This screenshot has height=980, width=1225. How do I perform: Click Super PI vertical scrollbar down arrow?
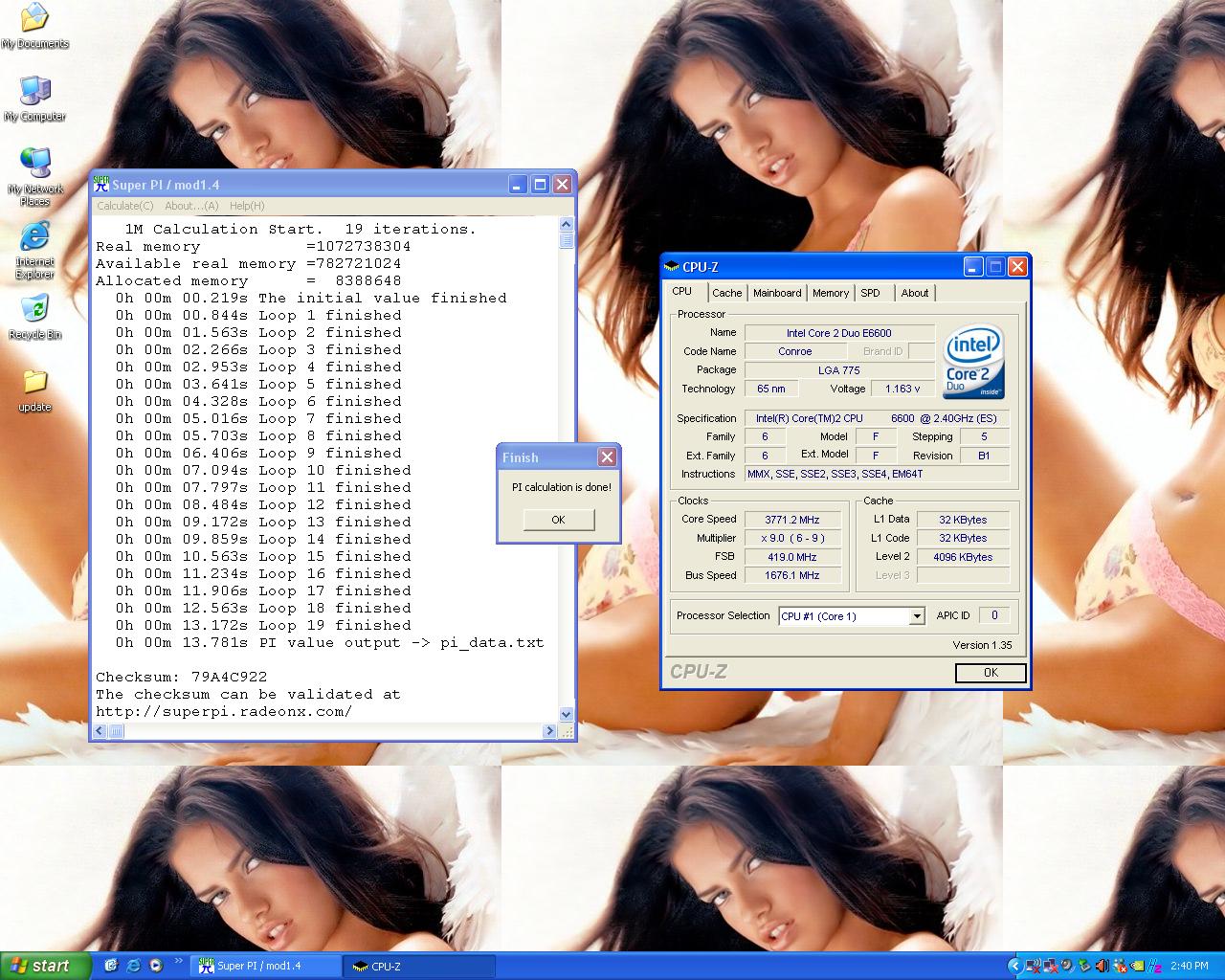click(x=566, y=714)
